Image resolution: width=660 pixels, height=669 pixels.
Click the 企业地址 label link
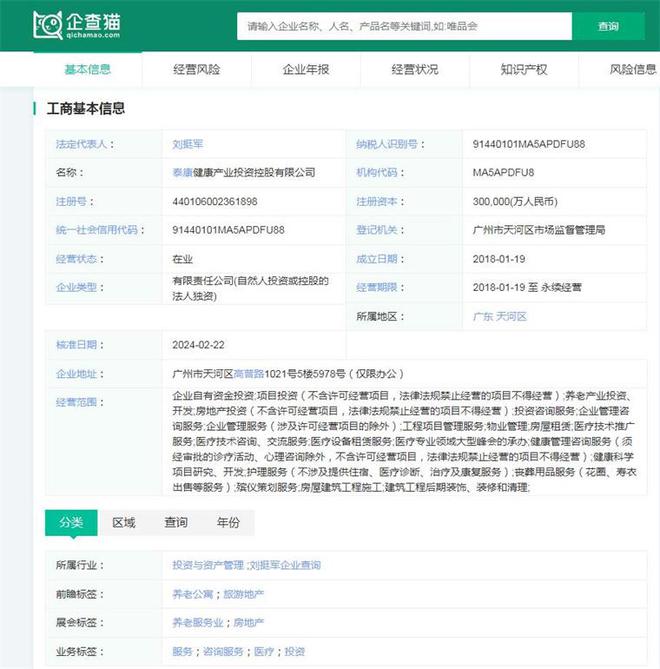pyautogui.click(x=76, y=374)
